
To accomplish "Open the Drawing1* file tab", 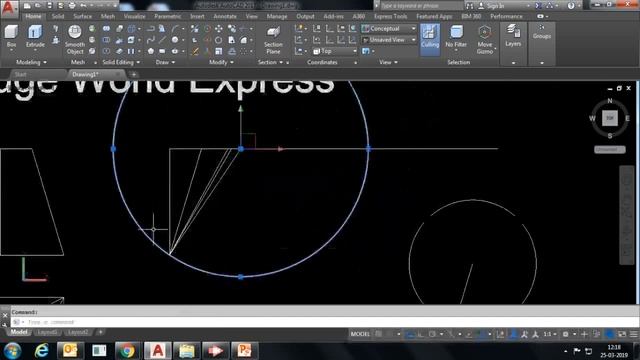I will point(85,74).
